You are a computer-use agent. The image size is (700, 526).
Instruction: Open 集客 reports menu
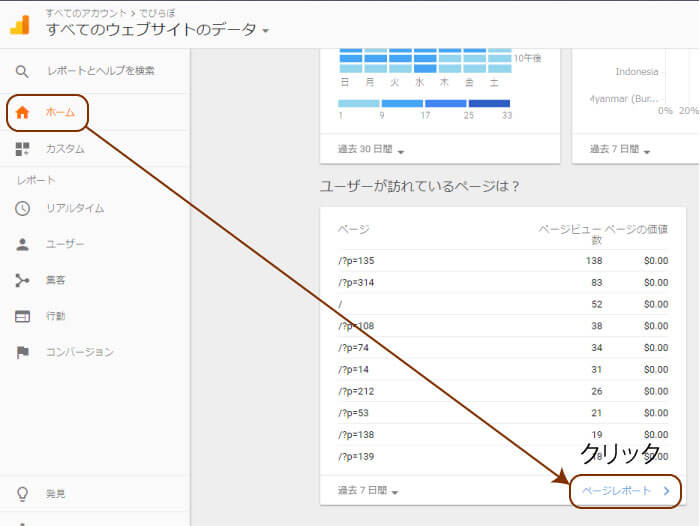[x=55, y=280]
